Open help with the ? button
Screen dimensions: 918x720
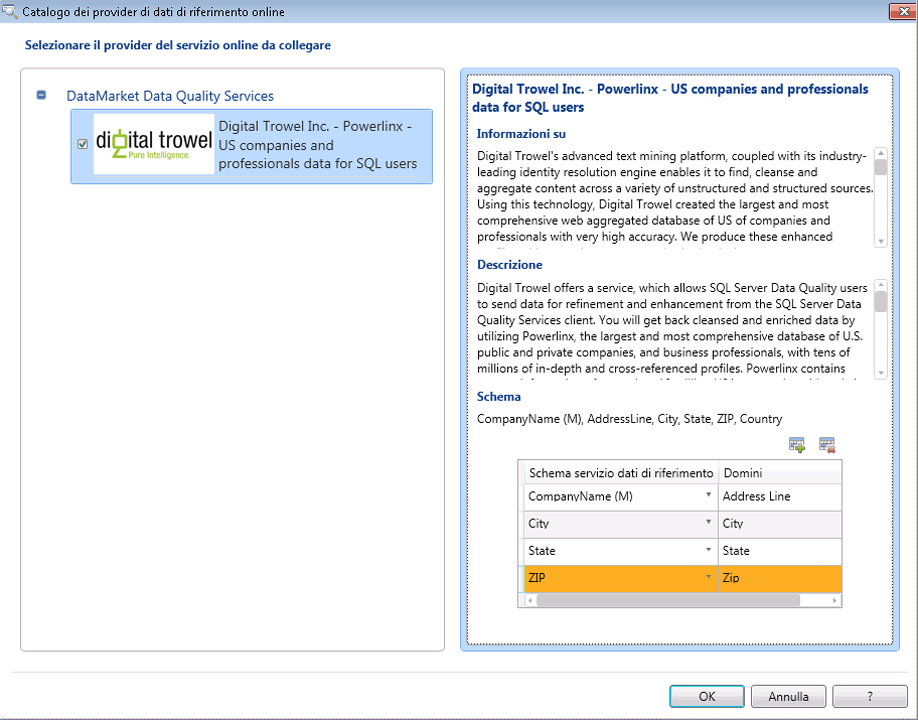coord(869,696)
